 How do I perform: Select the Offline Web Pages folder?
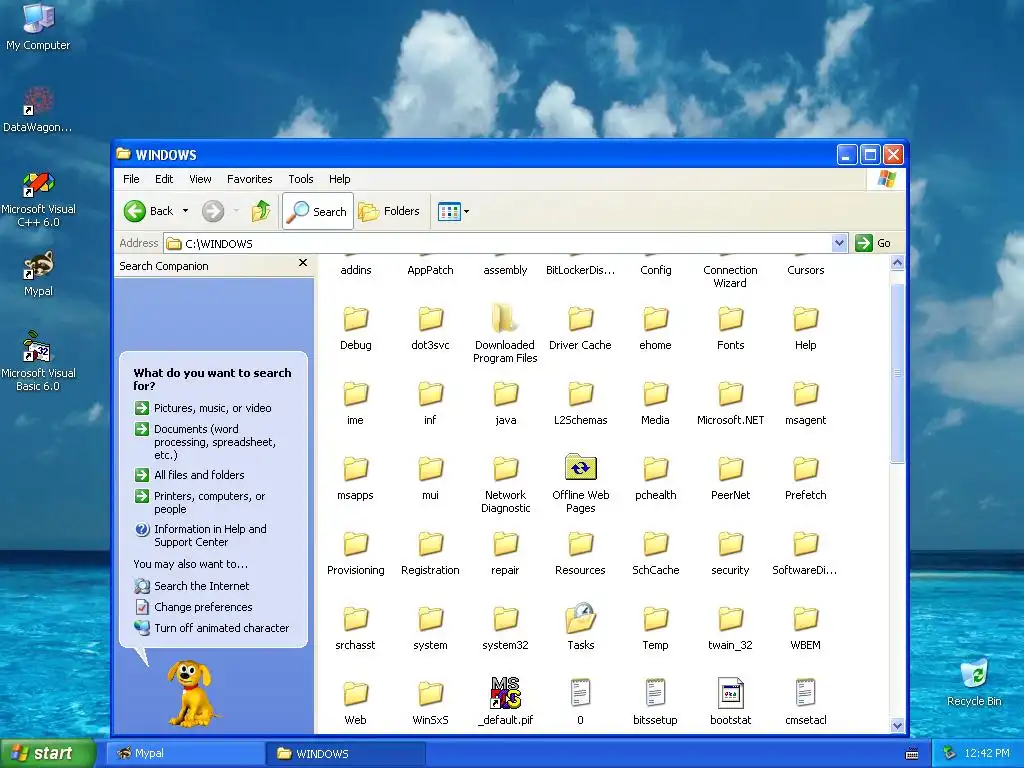(581, 483)
